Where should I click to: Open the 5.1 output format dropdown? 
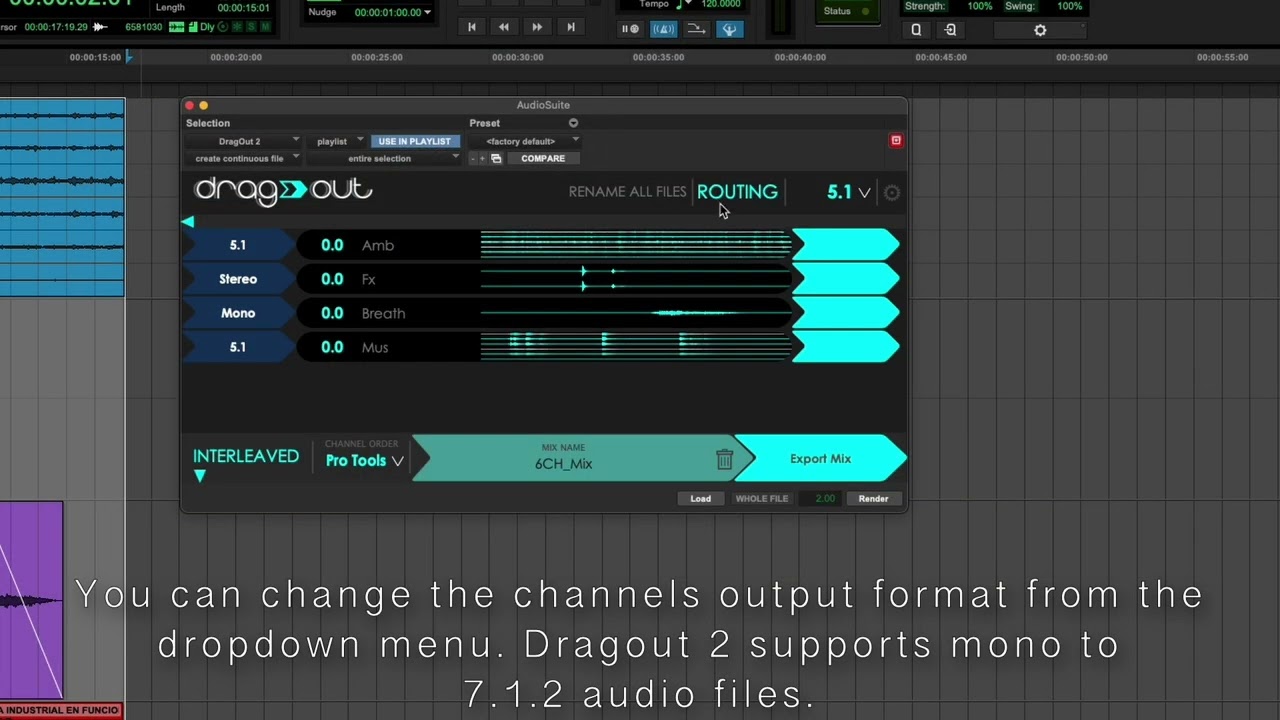coord(849,192)
